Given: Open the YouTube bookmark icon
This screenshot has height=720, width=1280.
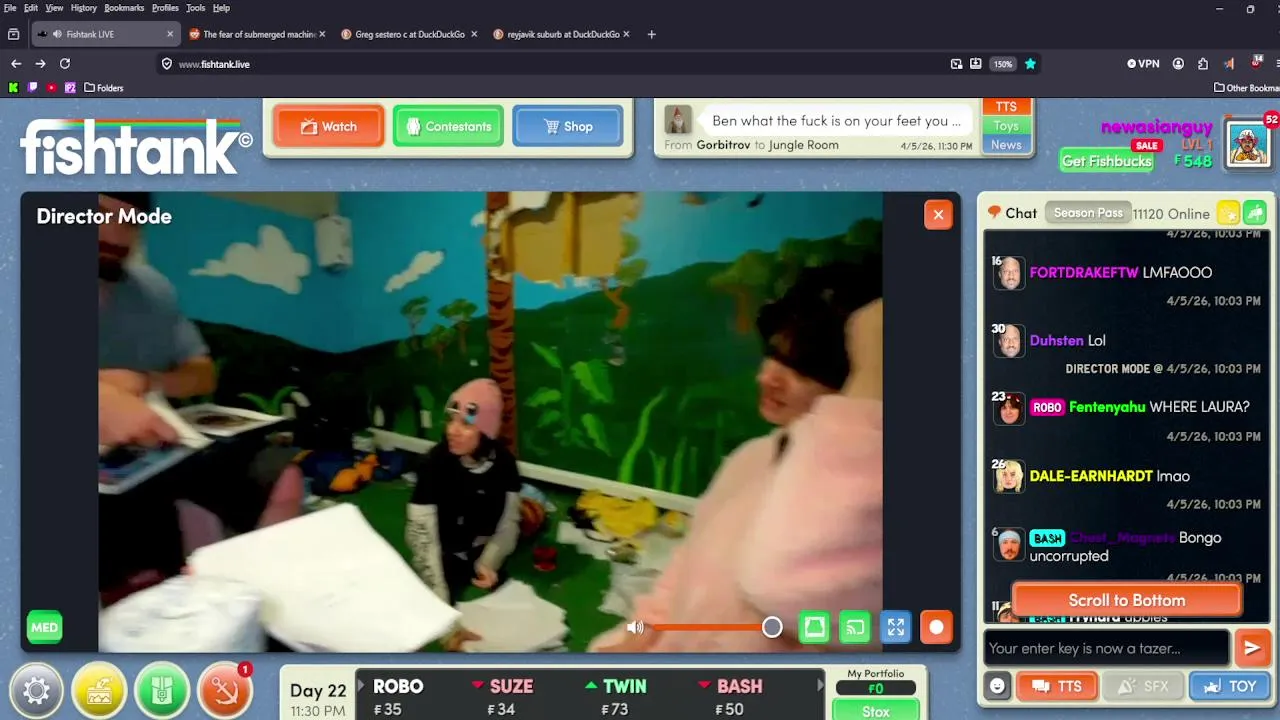Looking at the screenshot, I should [x=51, y=88].
